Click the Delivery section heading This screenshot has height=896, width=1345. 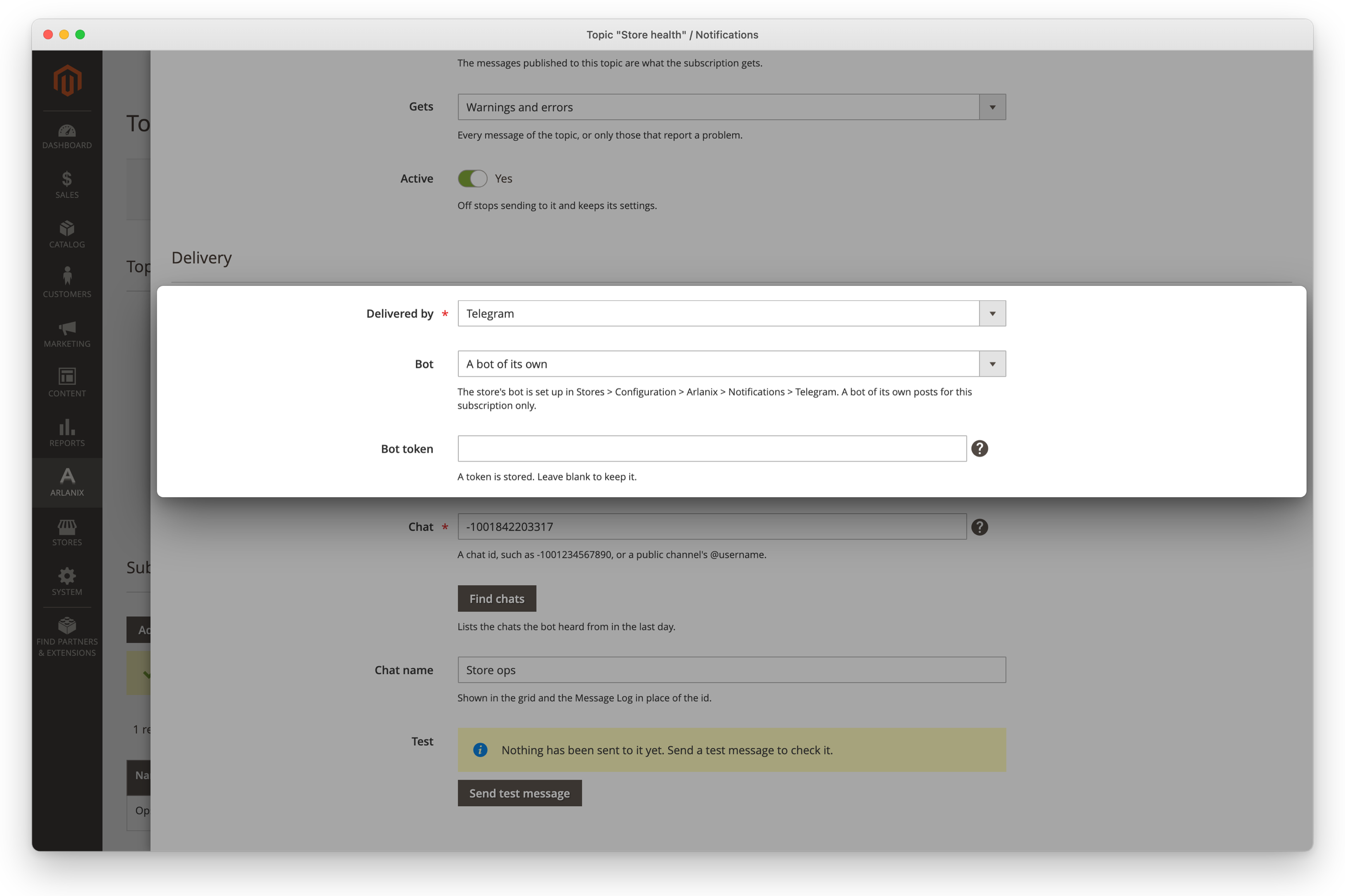pos(202,258)
